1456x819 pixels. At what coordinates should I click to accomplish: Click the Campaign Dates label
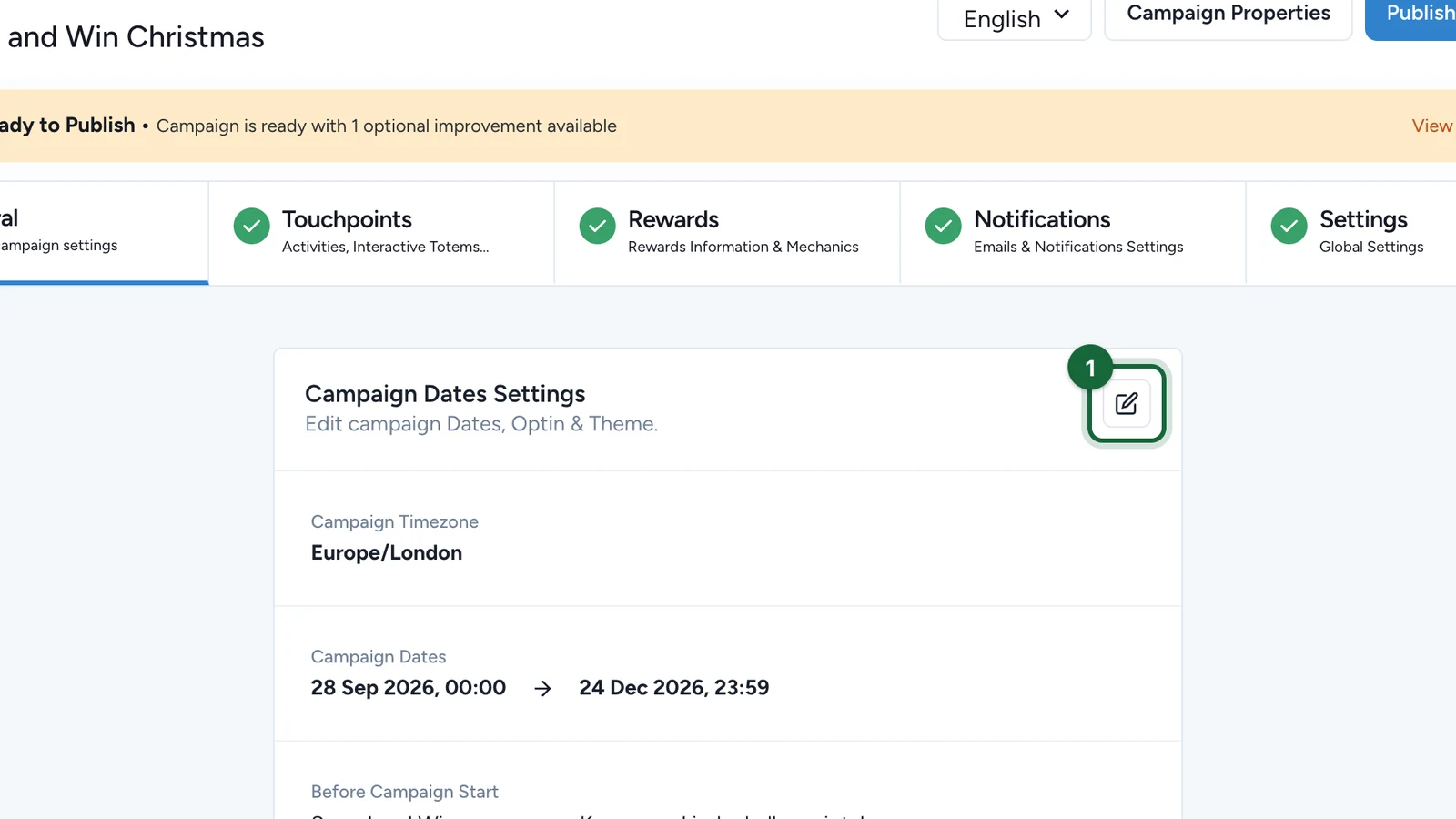coord(379,657)
